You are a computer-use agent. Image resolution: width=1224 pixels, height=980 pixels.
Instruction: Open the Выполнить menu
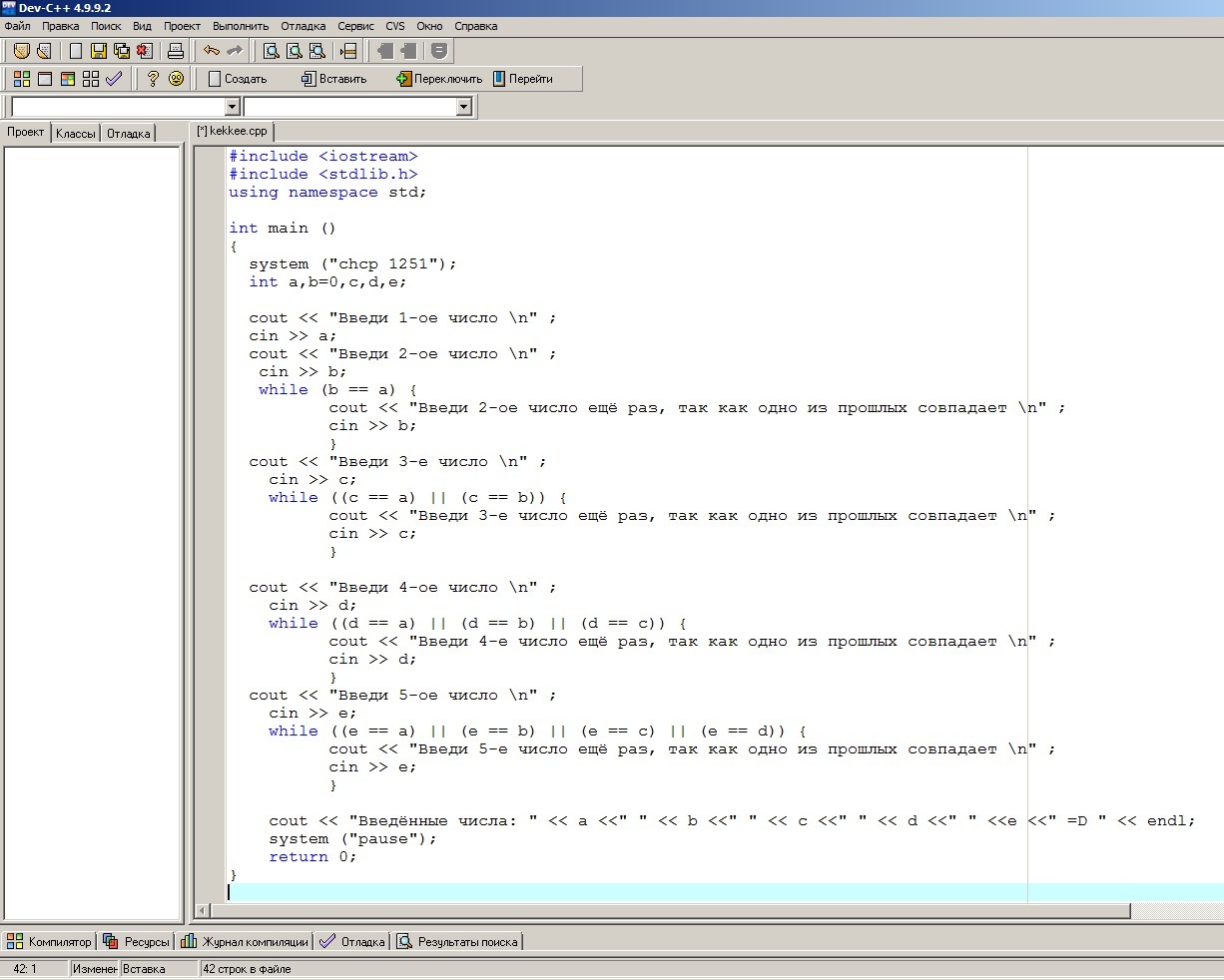[x=241, y=26]
